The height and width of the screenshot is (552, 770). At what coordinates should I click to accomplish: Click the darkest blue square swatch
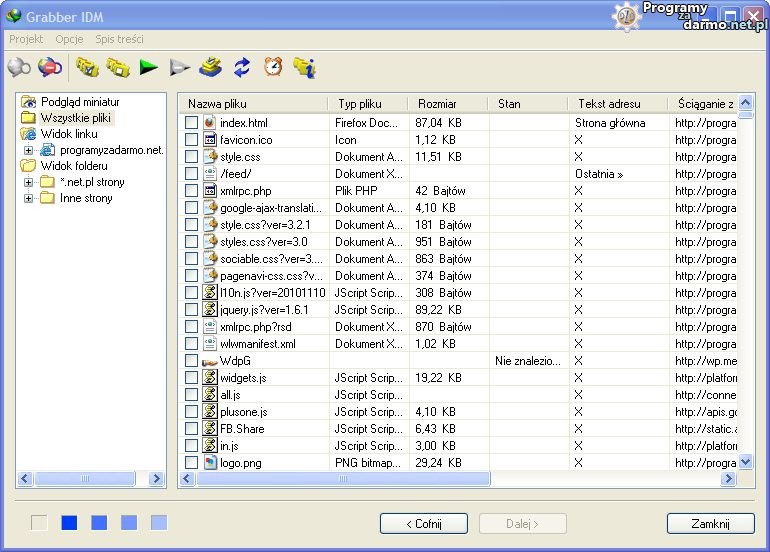69,523
